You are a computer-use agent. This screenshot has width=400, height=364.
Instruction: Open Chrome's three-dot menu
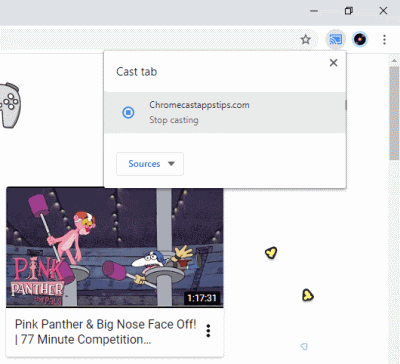pyautogui.click(x=384, y=40)
